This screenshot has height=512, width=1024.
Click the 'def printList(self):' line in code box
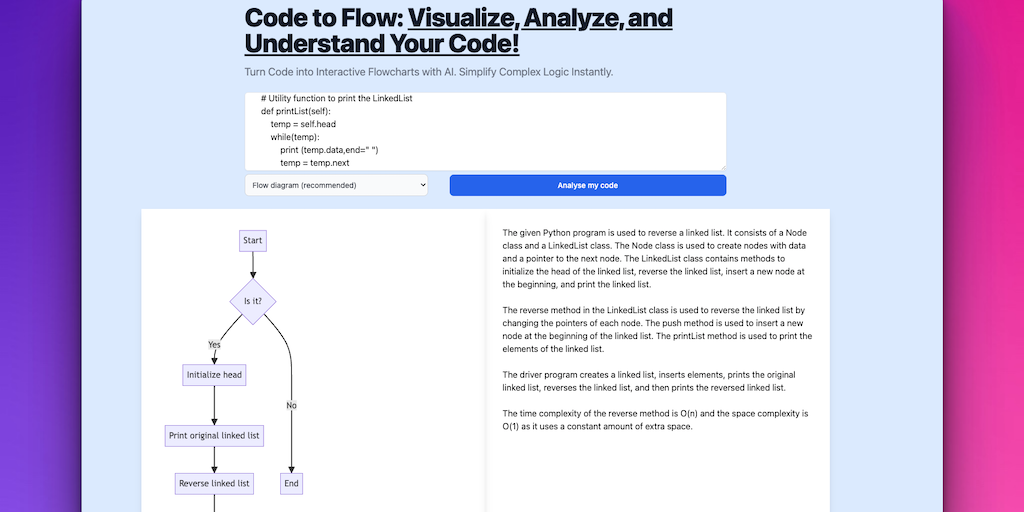tap(303, 111)
